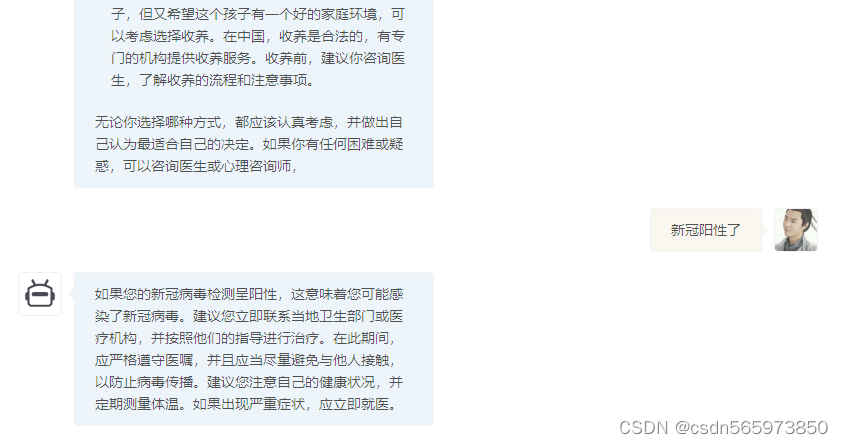Click the line starting 以考虑选择收养
The width and height of the screenshot is (843, 444).
coord(258,36)
